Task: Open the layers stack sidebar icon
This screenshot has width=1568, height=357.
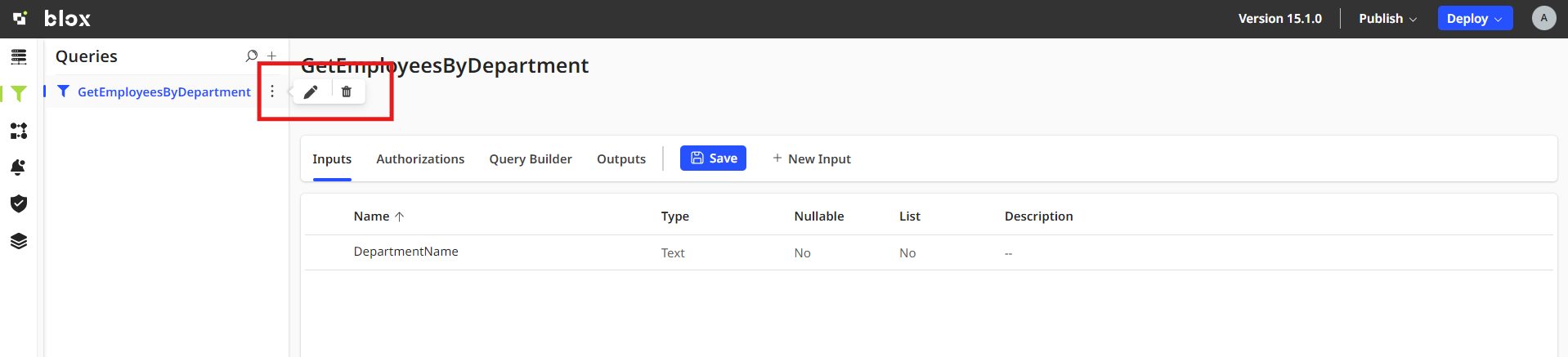Action: click(x=19, y=241)
